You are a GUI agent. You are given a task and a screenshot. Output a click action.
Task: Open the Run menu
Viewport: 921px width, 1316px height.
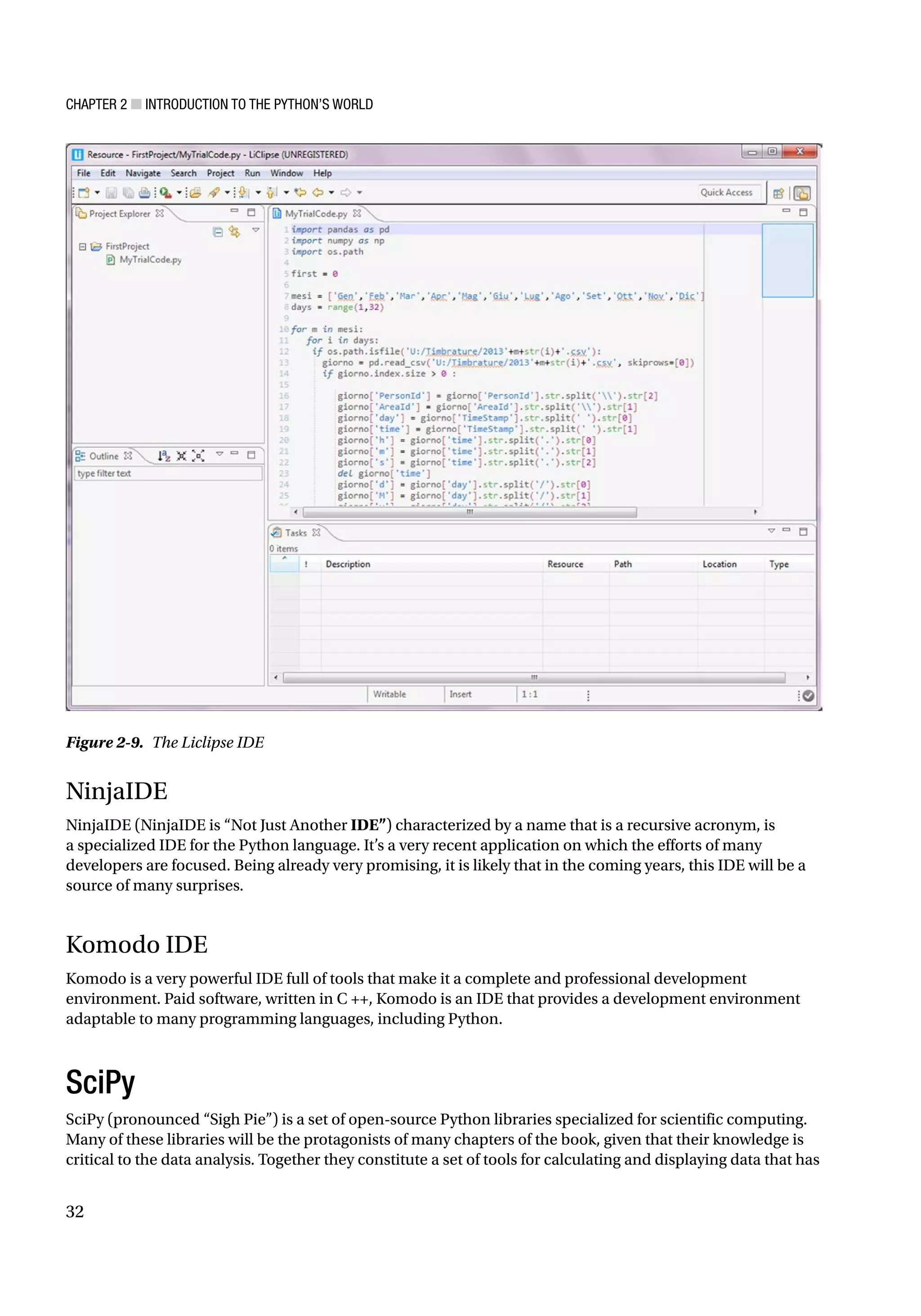click(252, 173)
